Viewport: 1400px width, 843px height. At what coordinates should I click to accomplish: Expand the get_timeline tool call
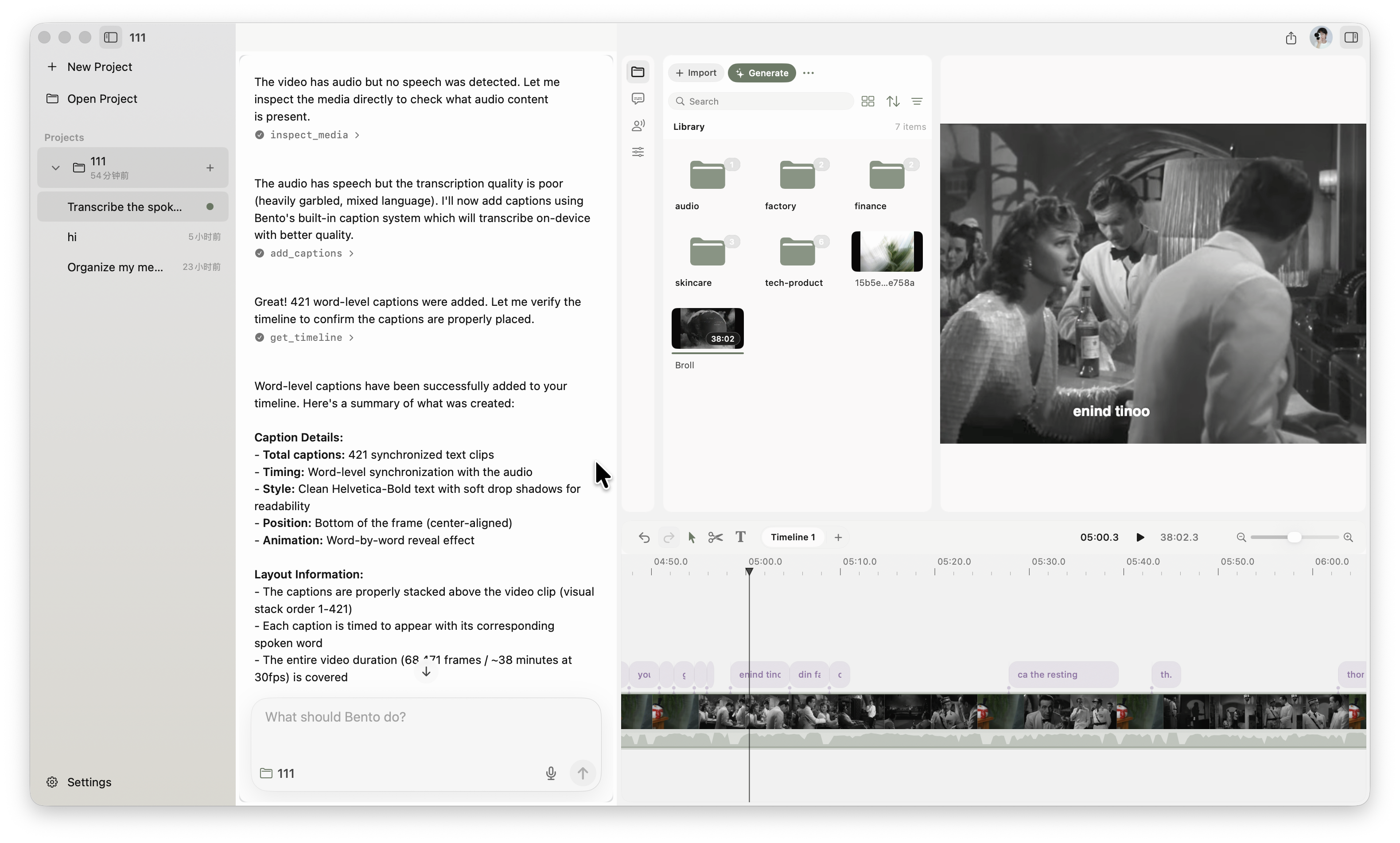coord(304,337)
